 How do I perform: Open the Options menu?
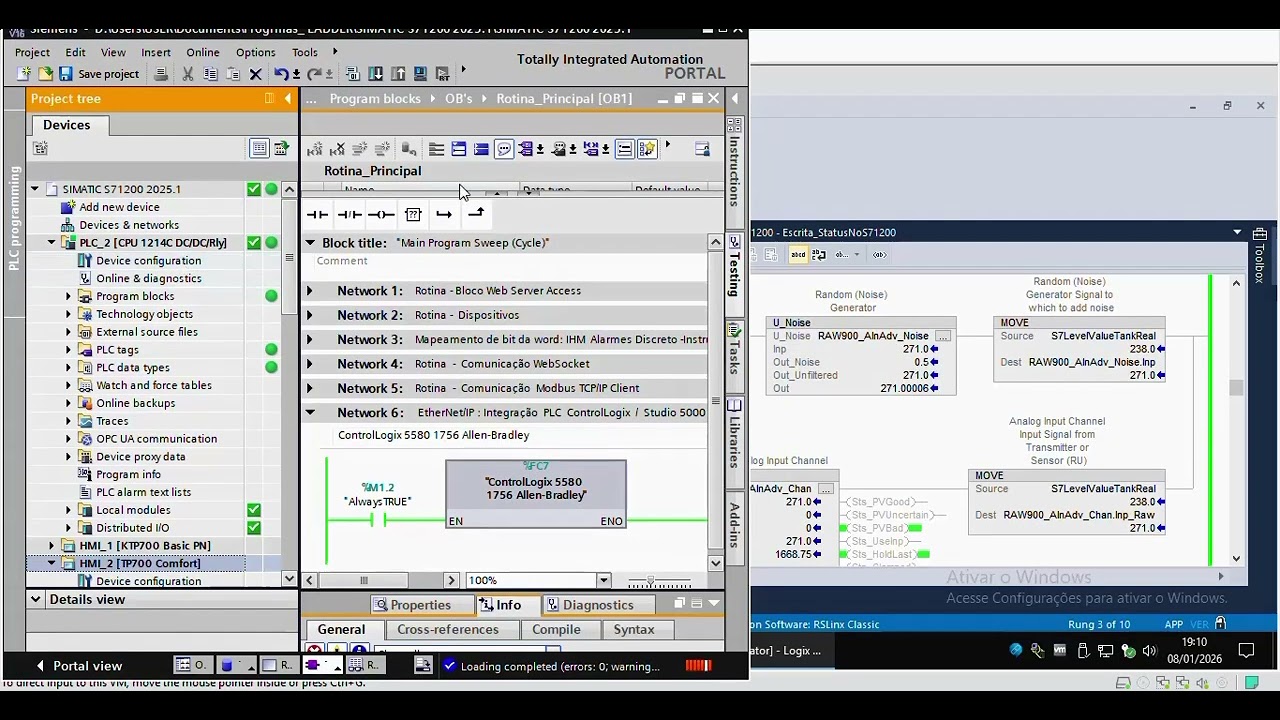point(255,52)
